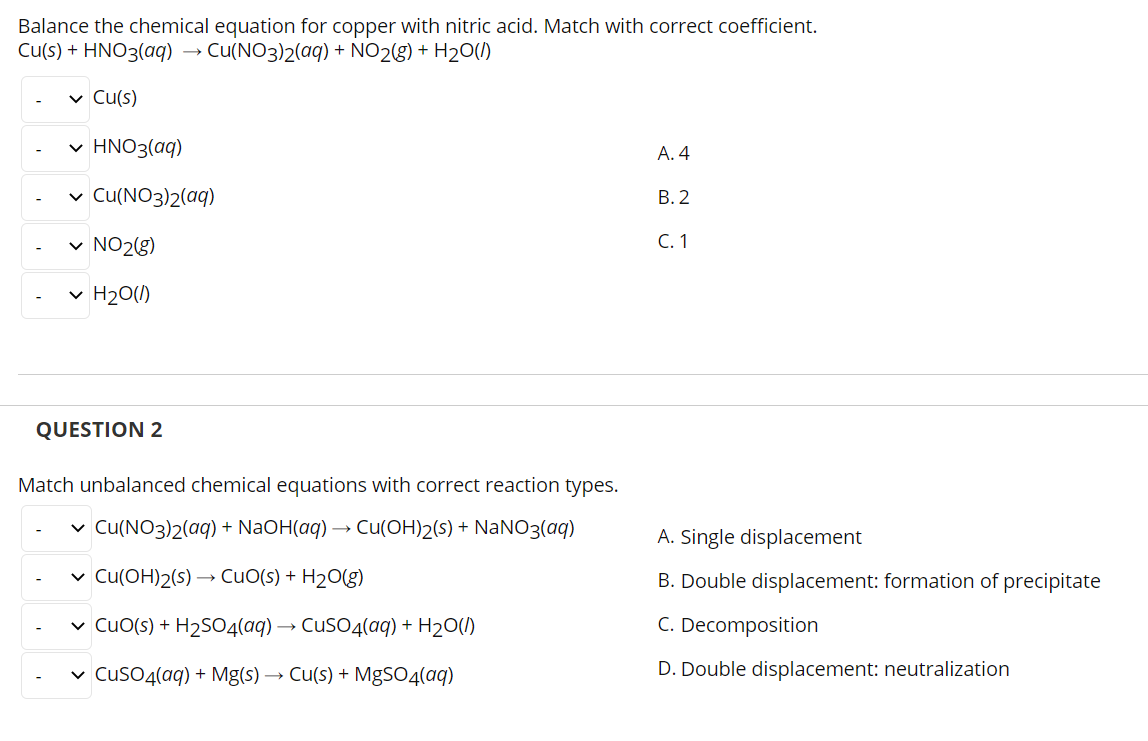Open the coefficient dropdown for HNO3(aq)
This screenshot has width=1148, height=741.
tap(55, 146)
